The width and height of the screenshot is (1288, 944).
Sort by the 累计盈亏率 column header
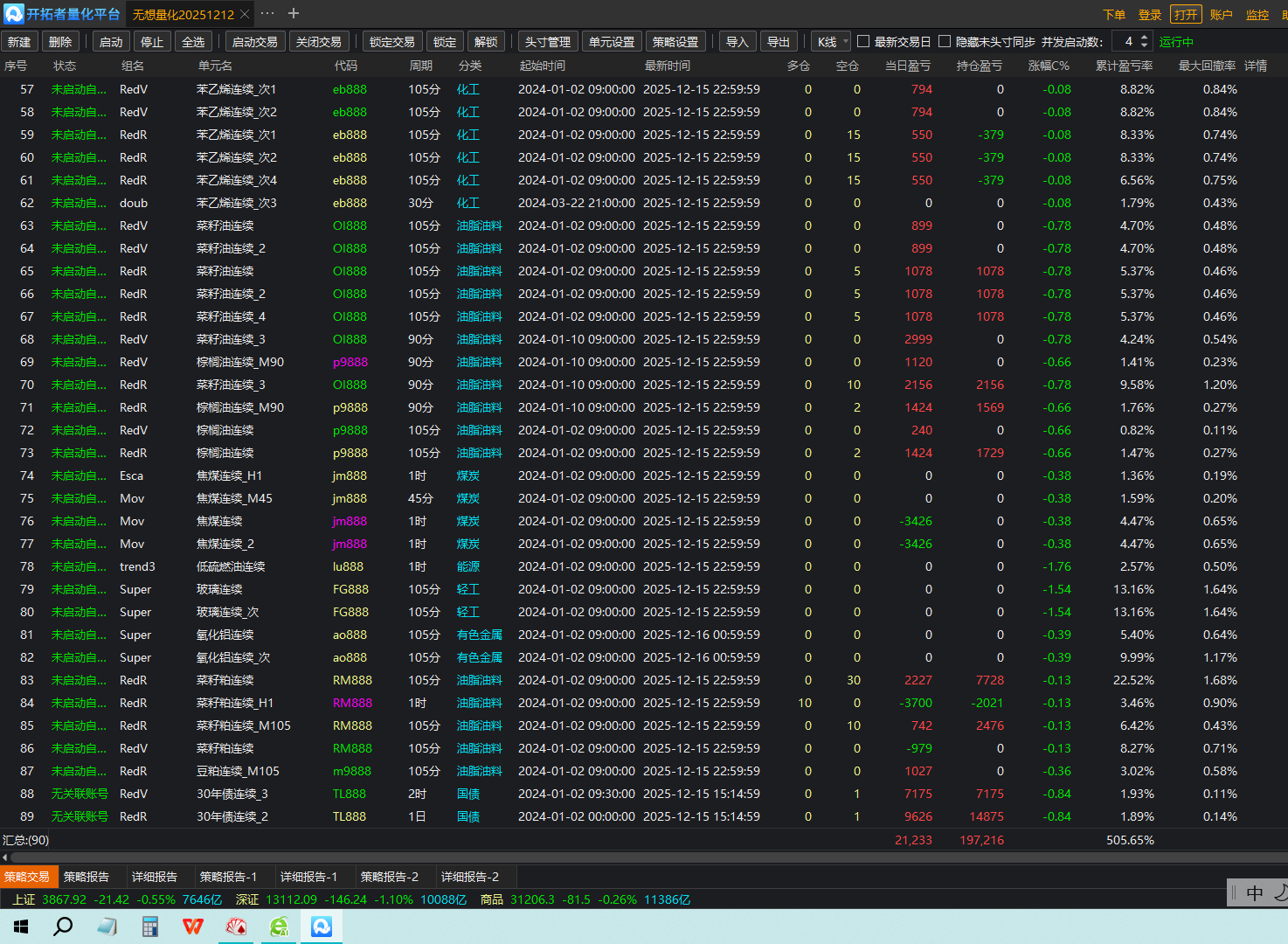1124,66
